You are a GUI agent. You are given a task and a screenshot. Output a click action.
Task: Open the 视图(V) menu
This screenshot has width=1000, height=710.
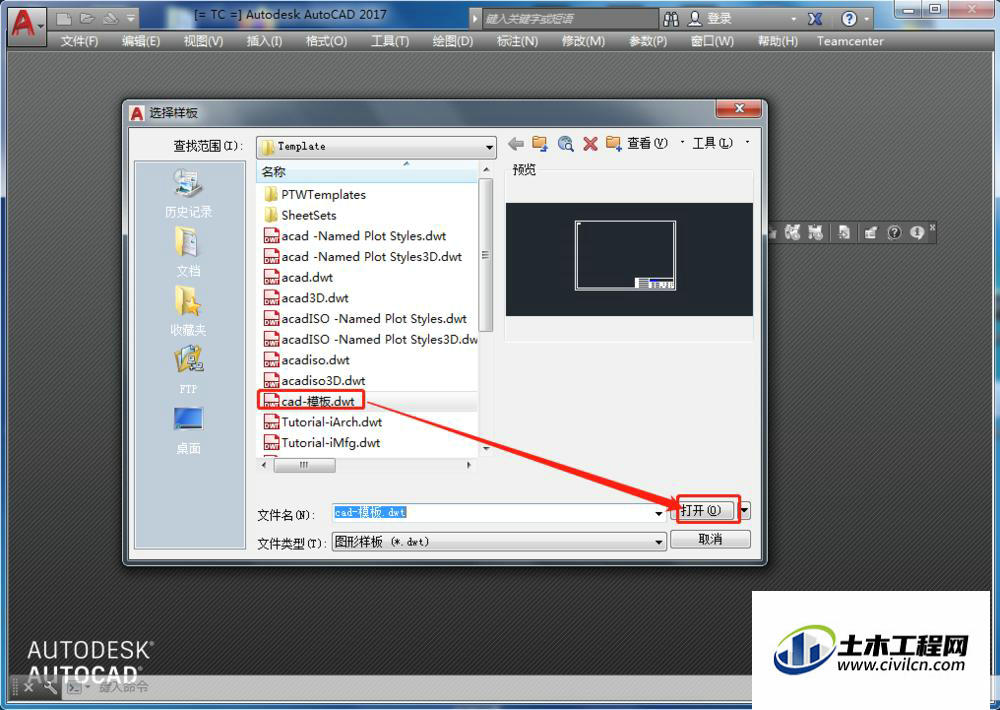[x=203, y=41]
